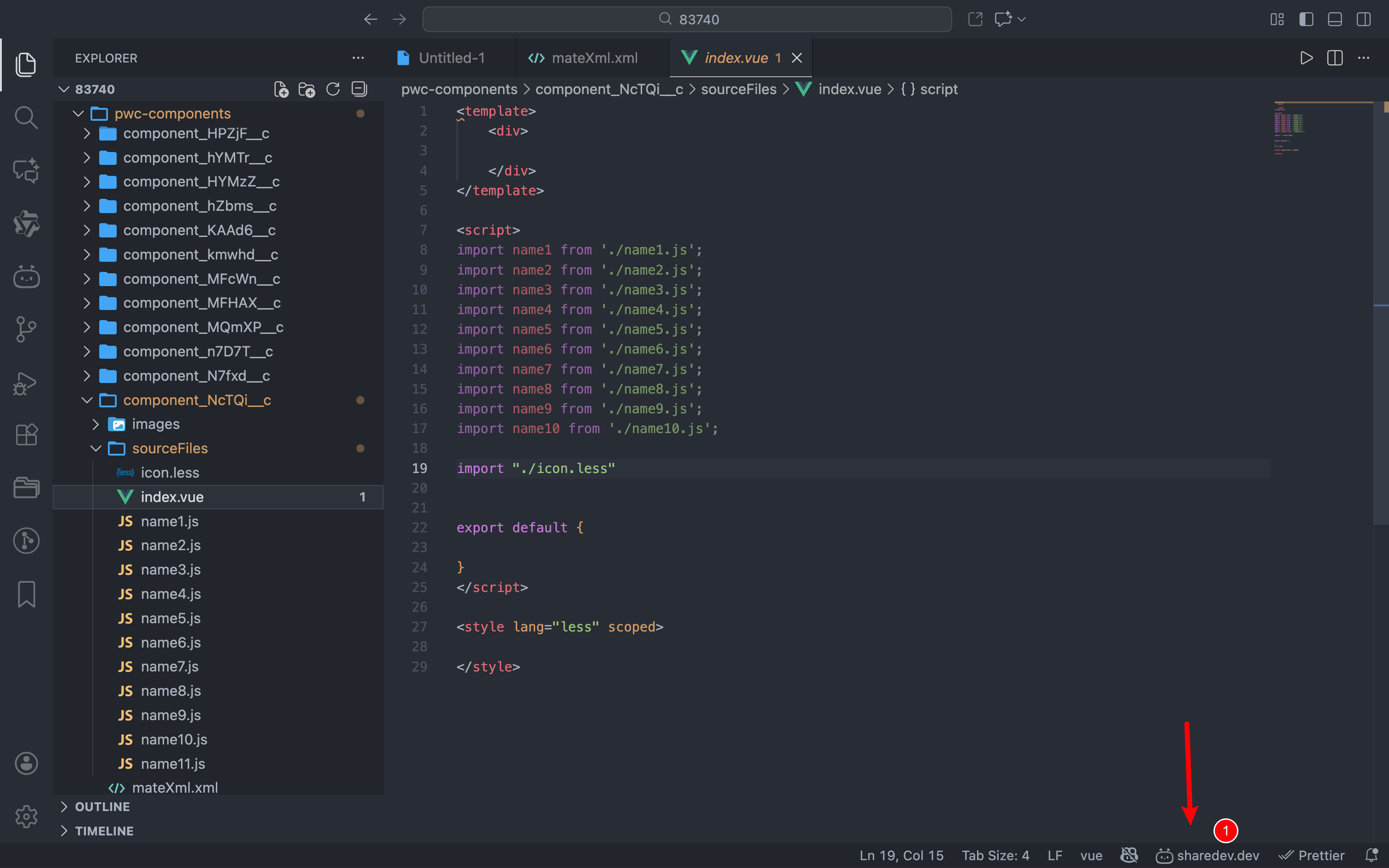This screenshot has height=868, width=1389.
Task: Click the 83740 search box at the top
Action: click(x=687, y=19)
